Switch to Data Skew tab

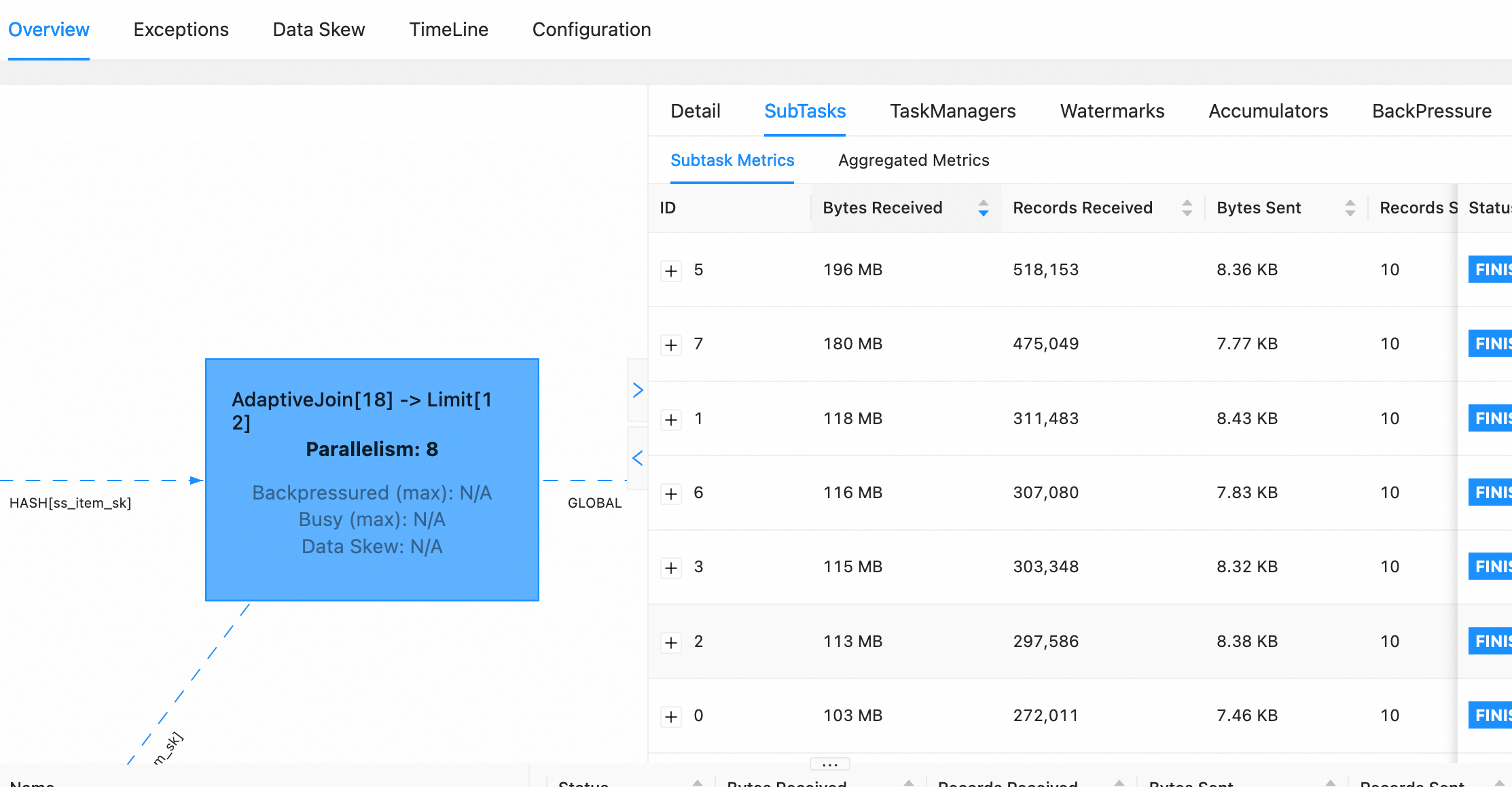(319, 30)
